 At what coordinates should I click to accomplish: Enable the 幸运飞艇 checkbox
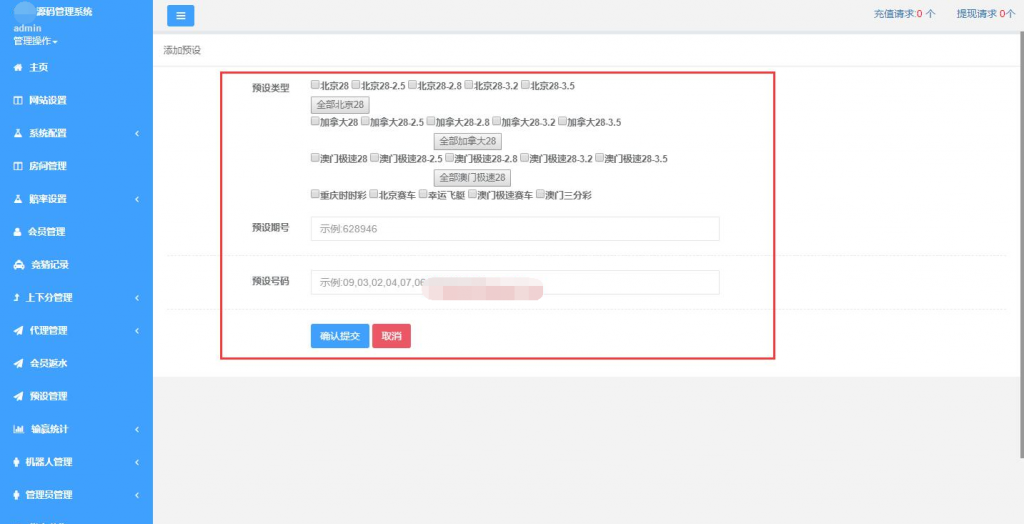[423, 194]
